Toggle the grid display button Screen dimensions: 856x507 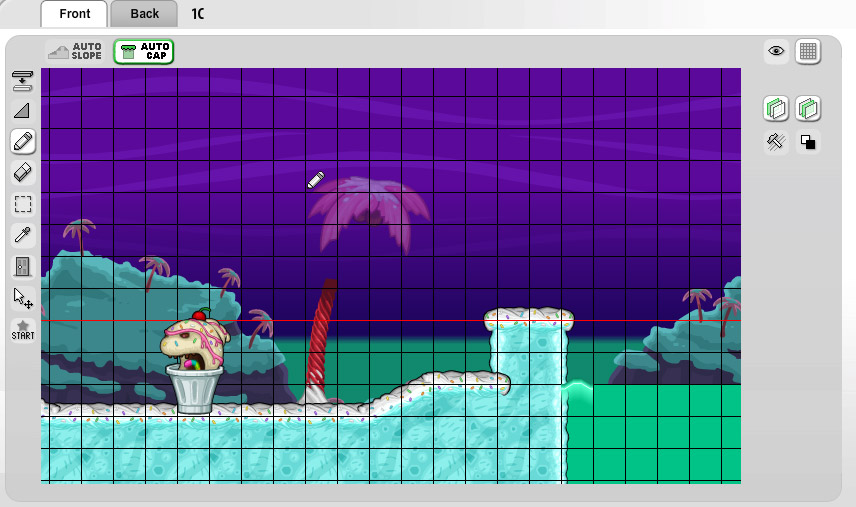tap(808, 51)
